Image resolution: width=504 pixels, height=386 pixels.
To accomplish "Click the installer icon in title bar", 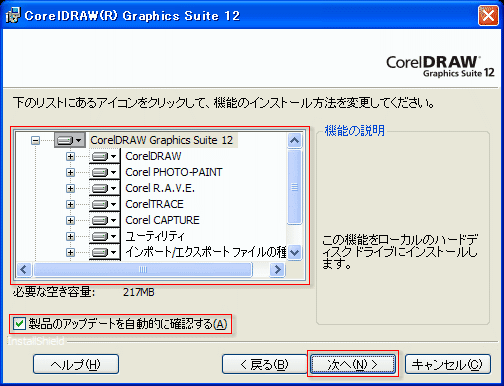I will click(13, 15).
